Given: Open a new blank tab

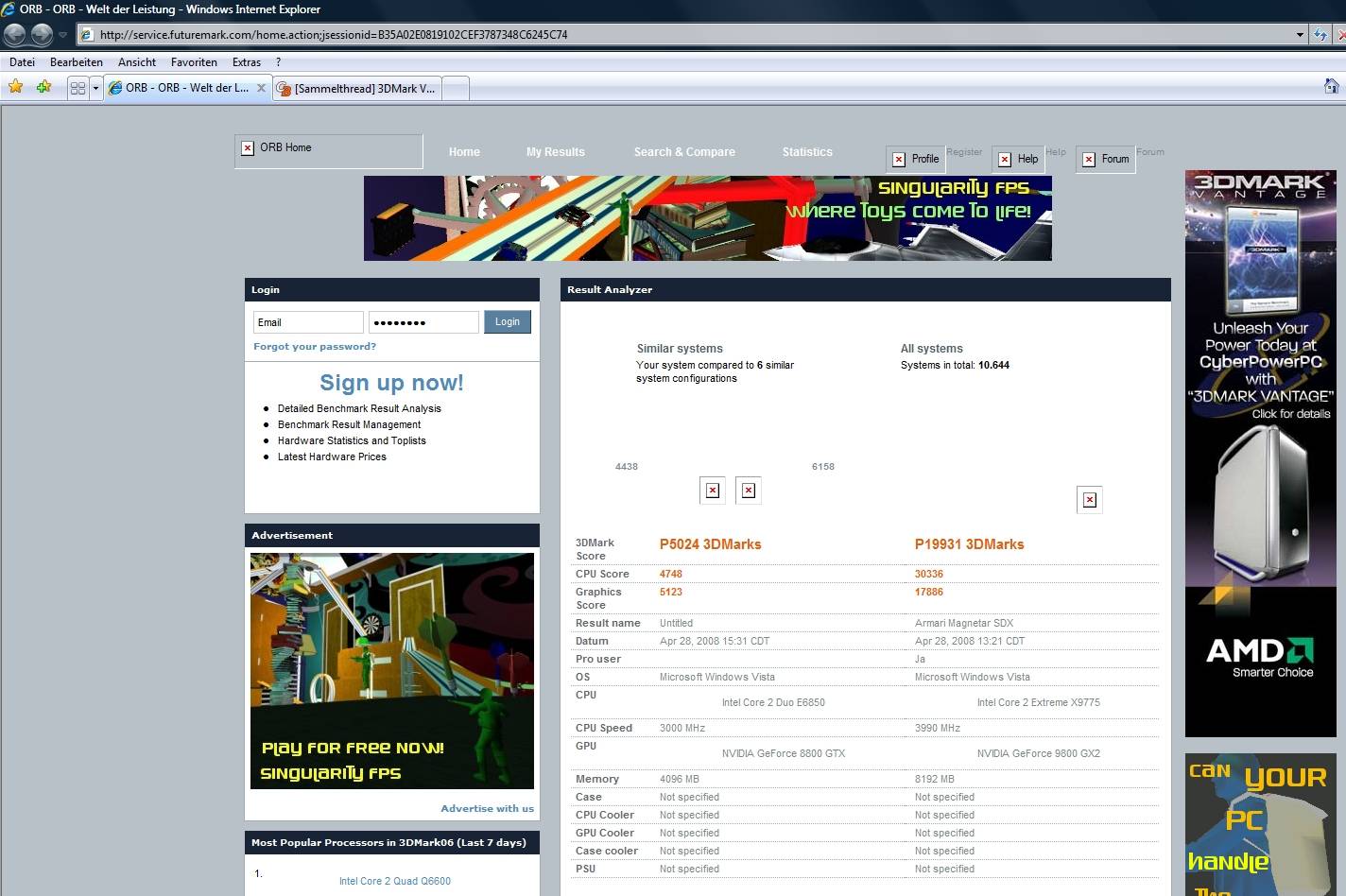Looking at the screenshot, I should [x=456, y=88].
